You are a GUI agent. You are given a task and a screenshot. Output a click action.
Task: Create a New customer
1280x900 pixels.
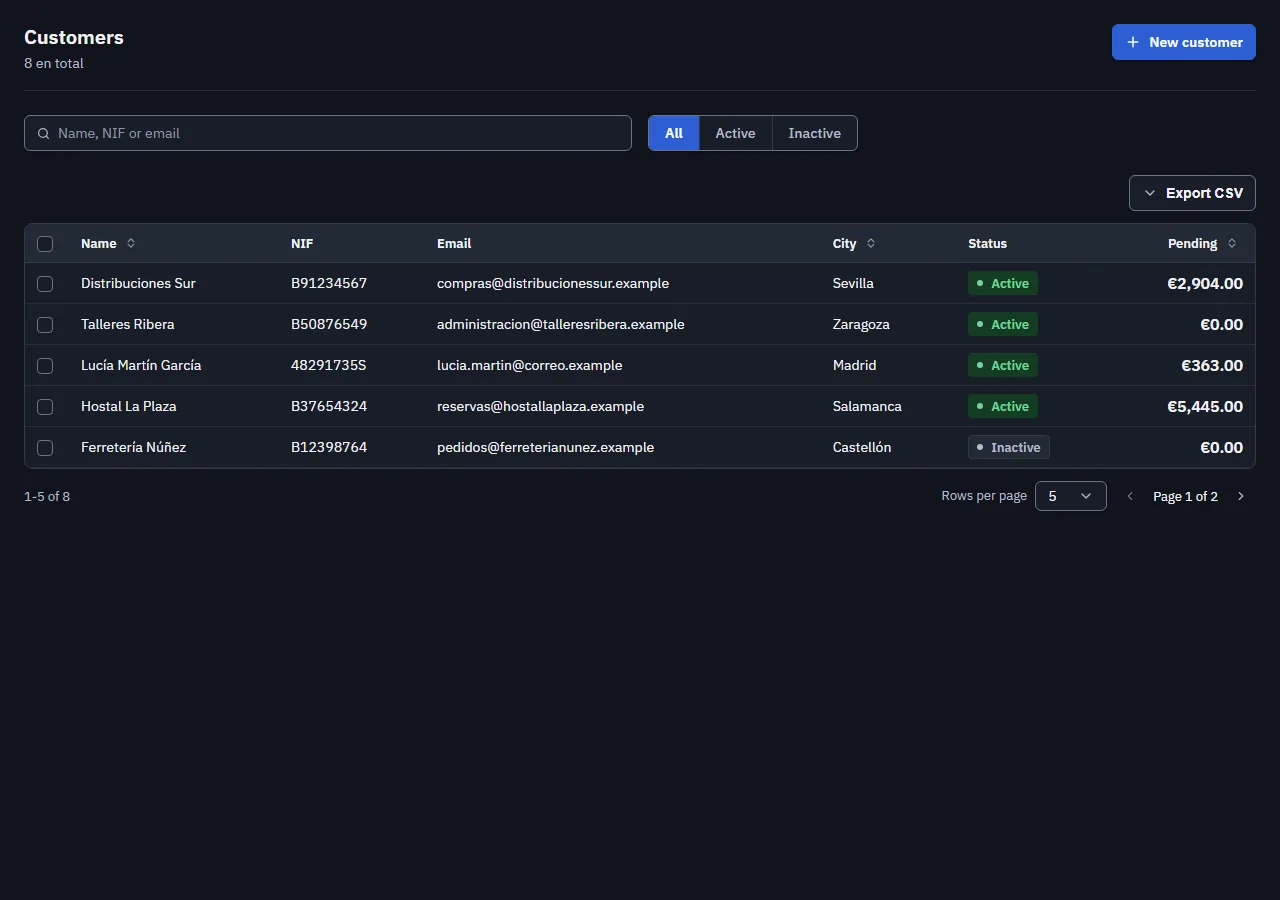pyautogui.click(x=1184, y=42)
